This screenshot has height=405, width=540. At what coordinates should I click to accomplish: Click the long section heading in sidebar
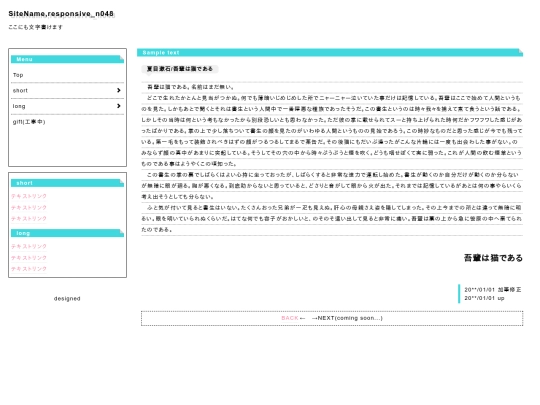click(x=67, y=233)
